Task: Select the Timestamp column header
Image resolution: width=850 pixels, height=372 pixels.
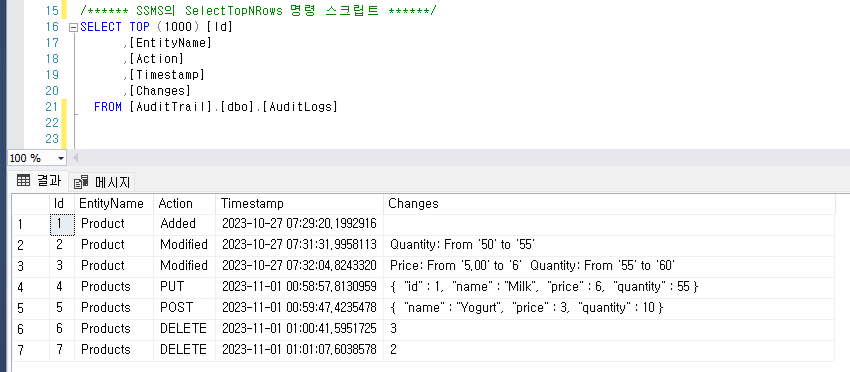Action: [299, 203]
